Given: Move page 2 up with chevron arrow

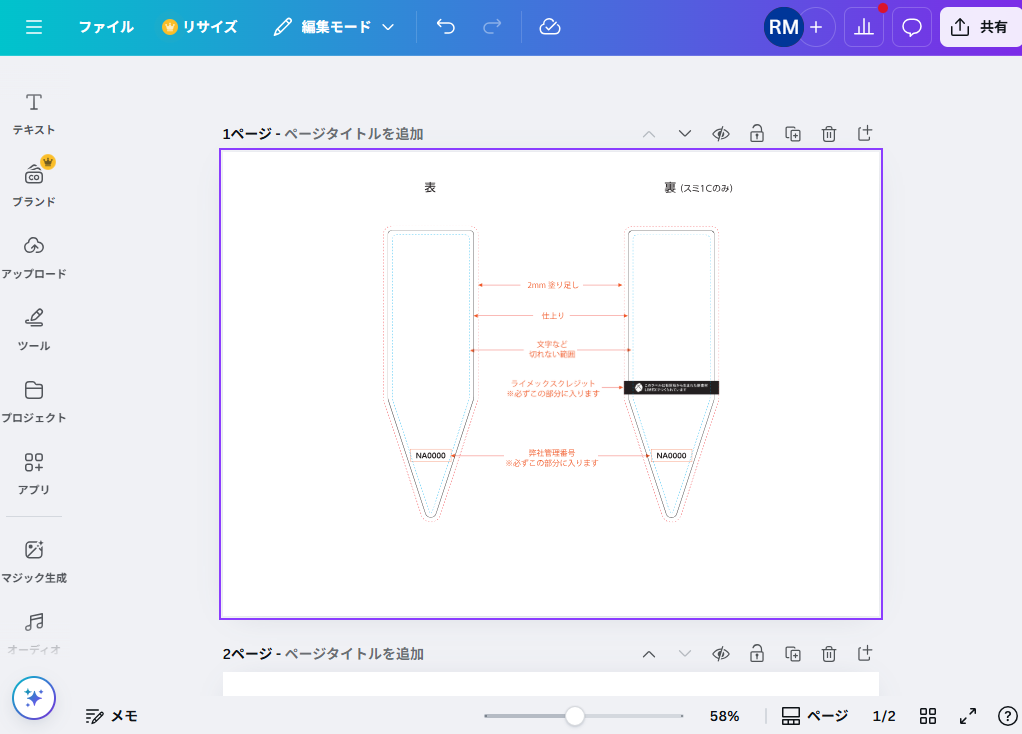Looking at the screenshot, I should (649, 654).
